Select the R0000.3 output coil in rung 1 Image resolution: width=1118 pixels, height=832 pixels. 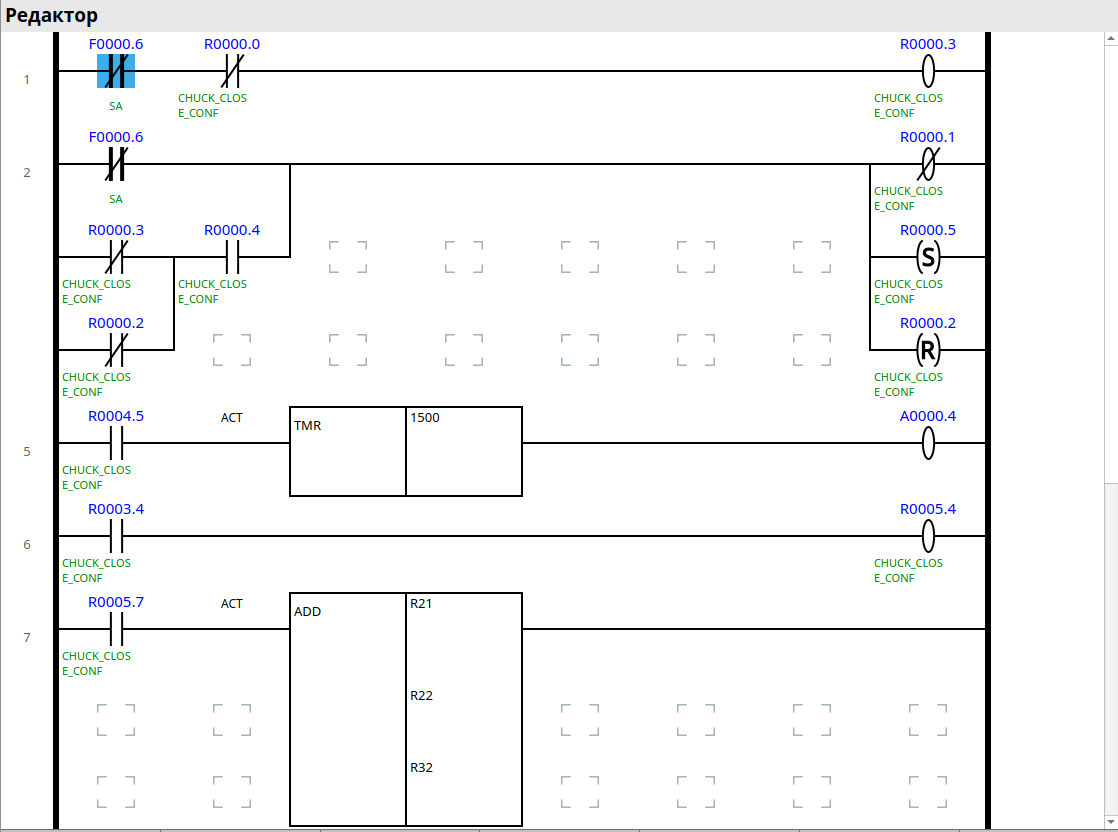pyautogui.click(x=928, y=71)
